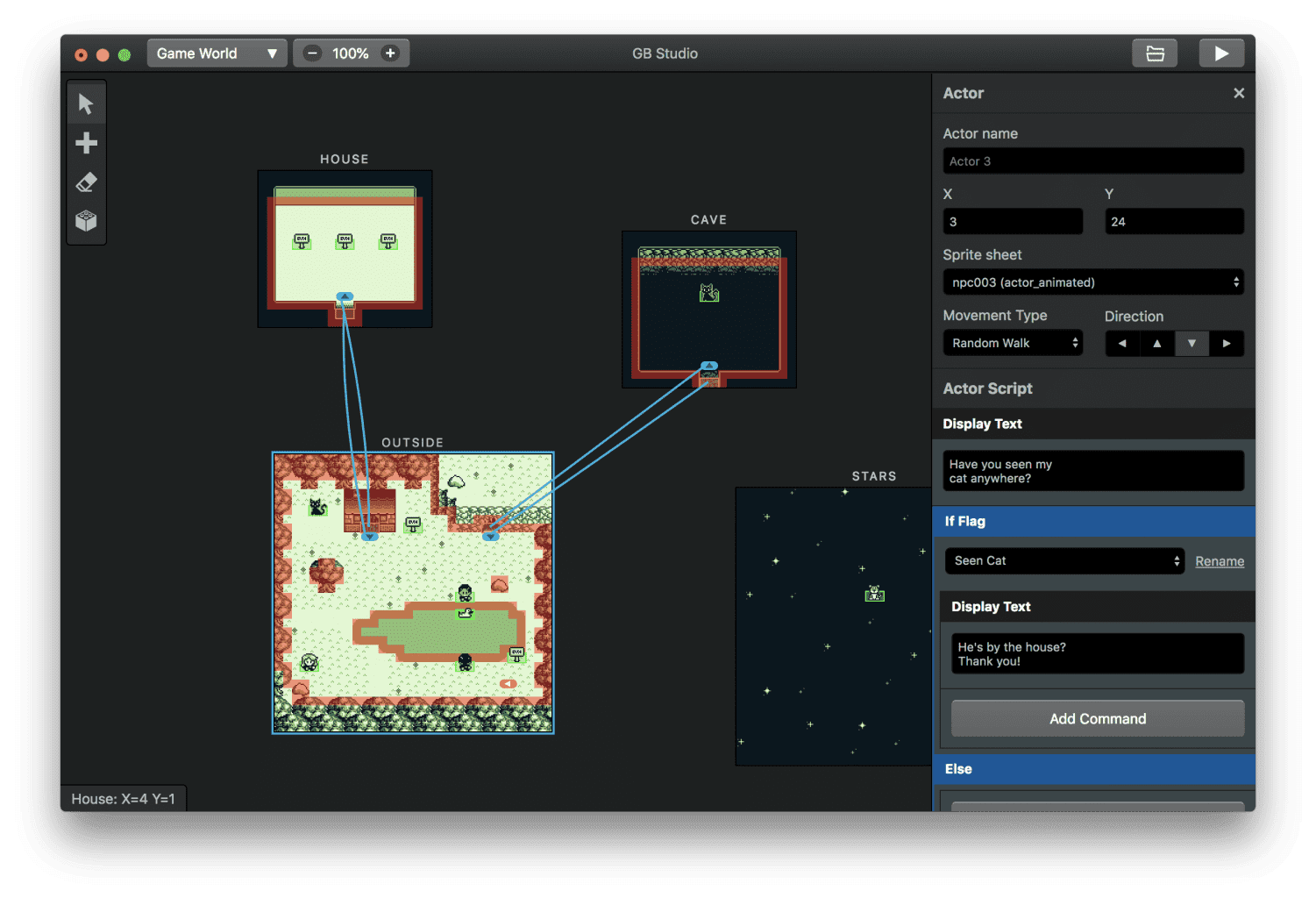Select the Stars scene thumbnail
The width and height of the screenshot is (1316, 898).
point(833,626)
